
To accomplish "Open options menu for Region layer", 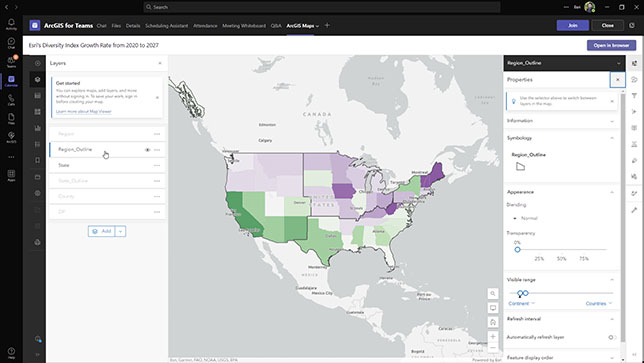I will [157, 134].
